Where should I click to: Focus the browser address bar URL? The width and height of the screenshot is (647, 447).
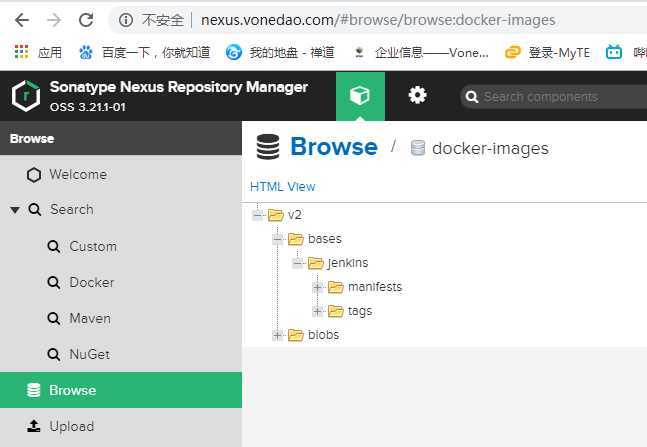378,20
